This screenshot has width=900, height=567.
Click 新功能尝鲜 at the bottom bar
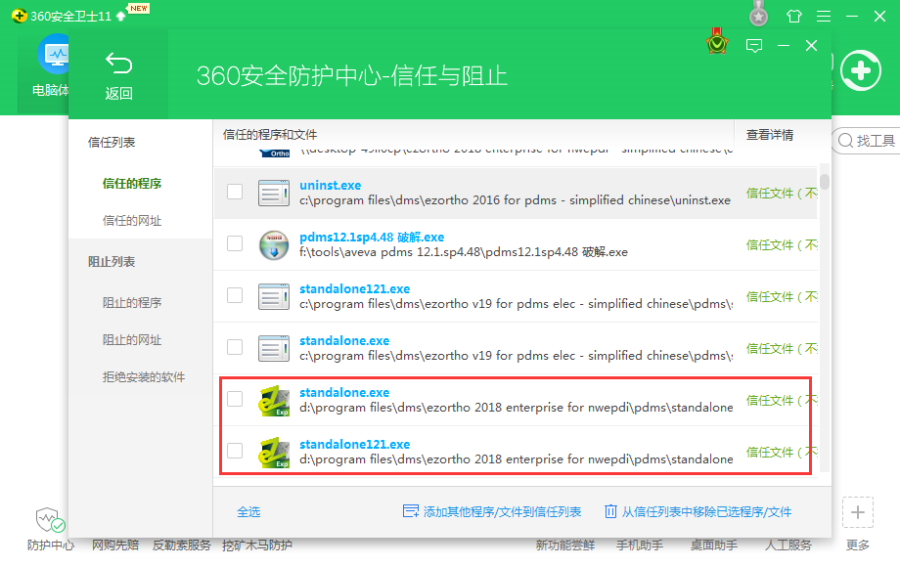[565, 545]
